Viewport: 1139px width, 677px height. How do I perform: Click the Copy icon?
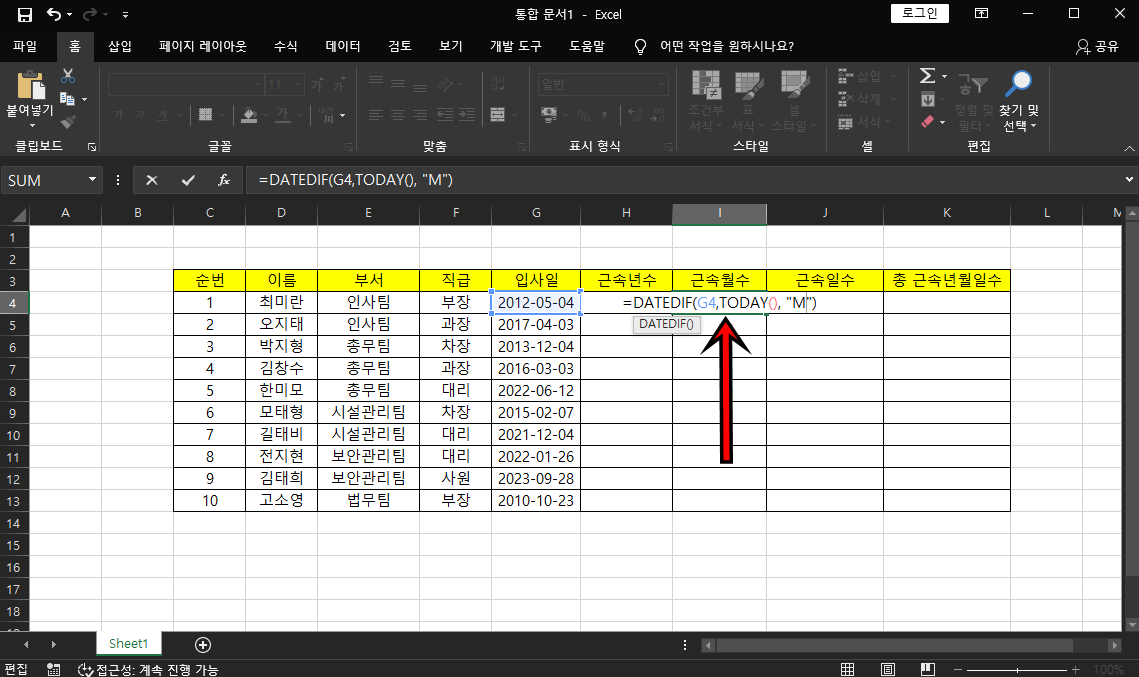[x=68, y=99]
